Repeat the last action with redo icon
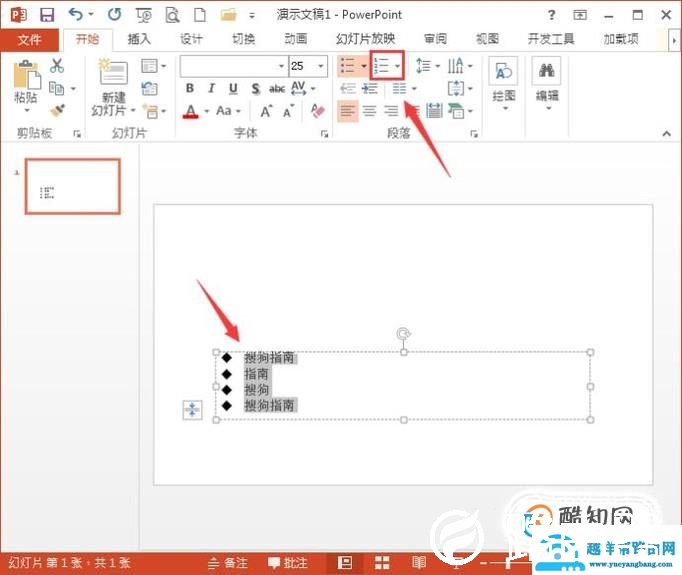Screen dimensions: 682x575 (x=114, y=15)
